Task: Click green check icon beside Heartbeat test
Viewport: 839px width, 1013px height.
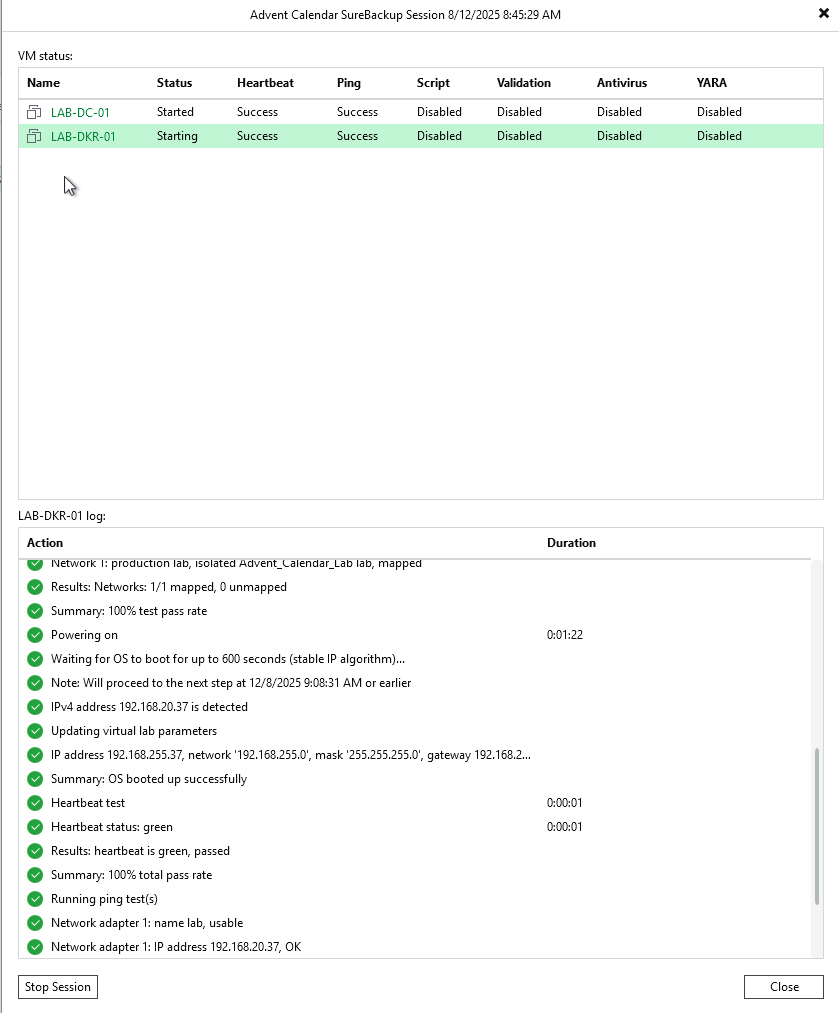Action: pyautogui.click(x=35, y=803)
